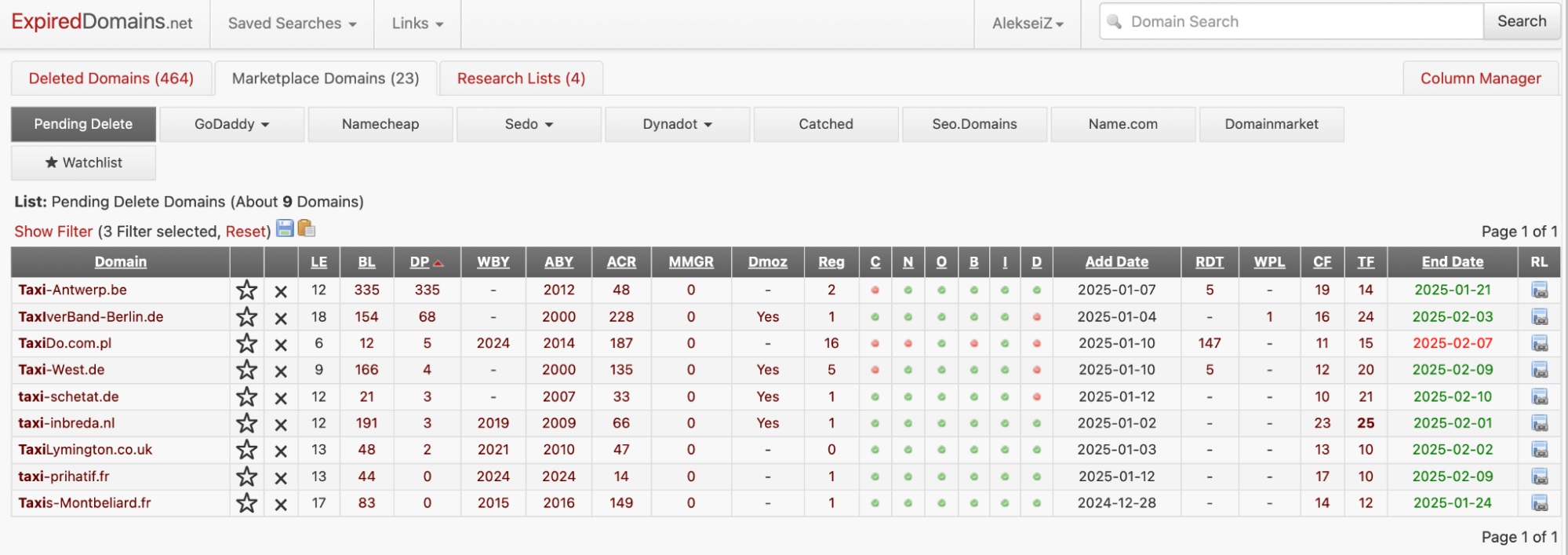The height and width of the screenshot is (555, 1568).
Task: Click the magnifier icon in Domain Search
Action: (1114, 22)
